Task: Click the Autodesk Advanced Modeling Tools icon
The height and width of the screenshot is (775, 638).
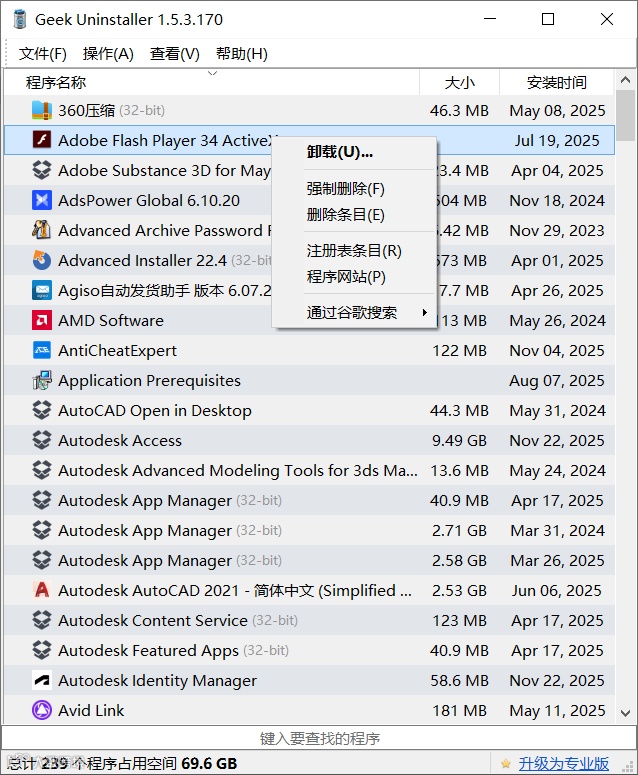Action: (42, 470)
